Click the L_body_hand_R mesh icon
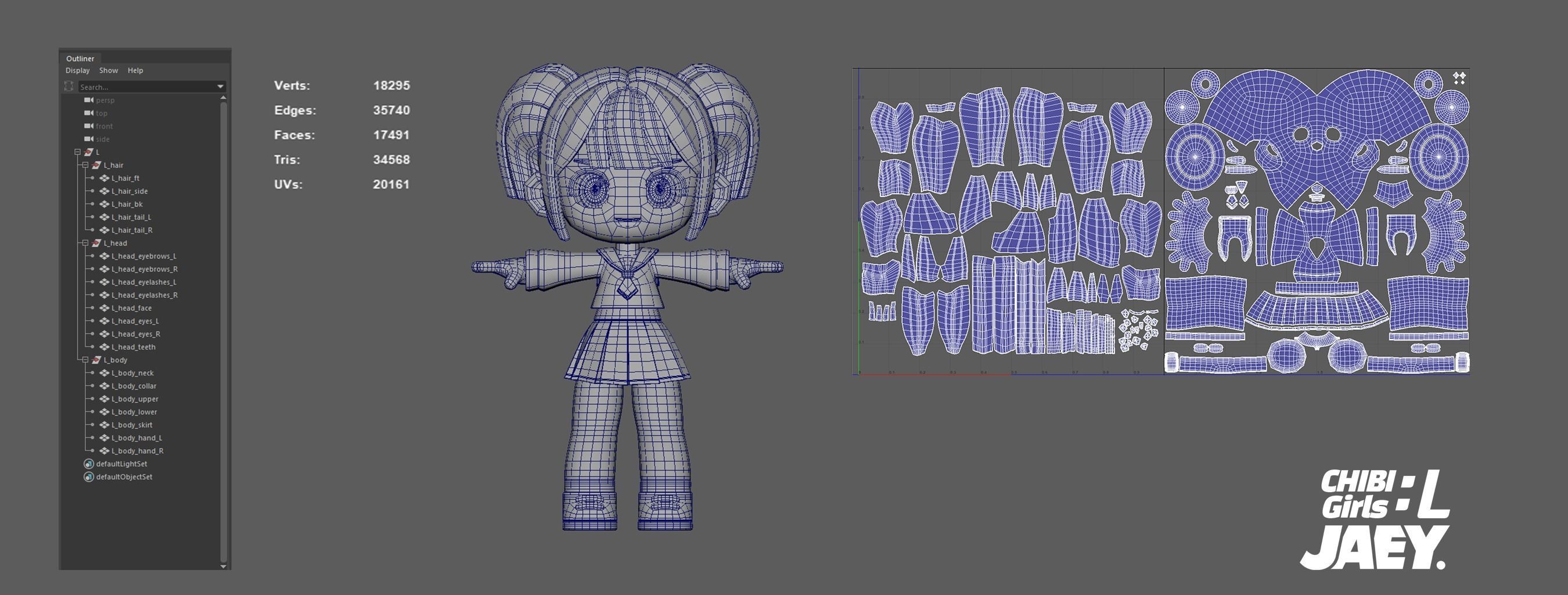1568x595 pixels. [x=104, y=451]
